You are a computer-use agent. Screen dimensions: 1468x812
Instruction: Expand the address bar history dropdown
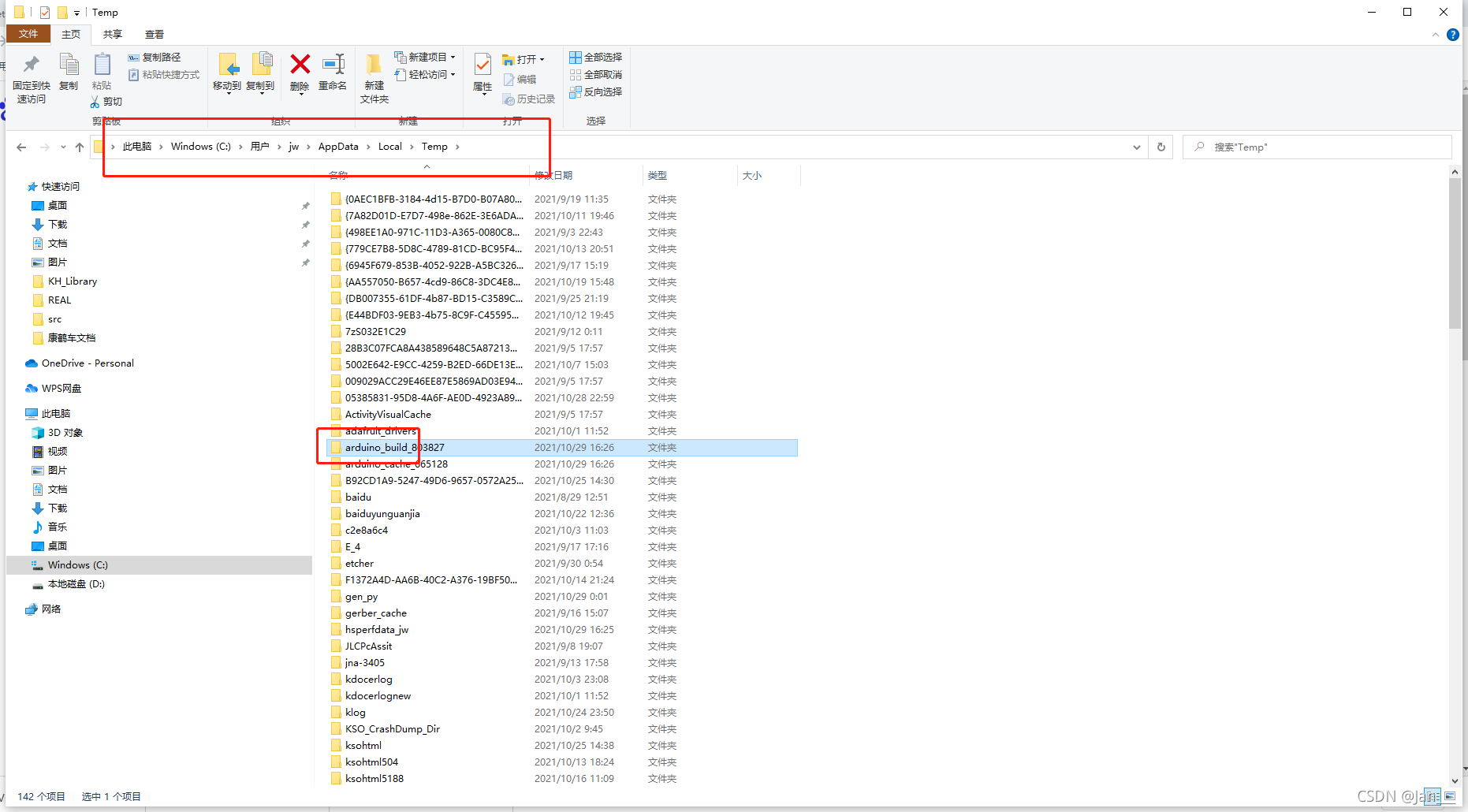1136,147
